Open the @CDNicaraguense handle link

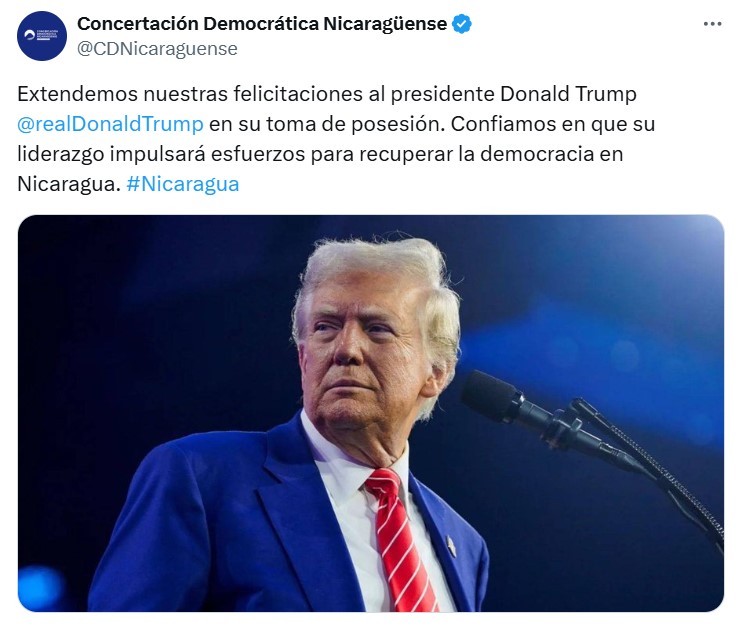(x=157, y=49)
